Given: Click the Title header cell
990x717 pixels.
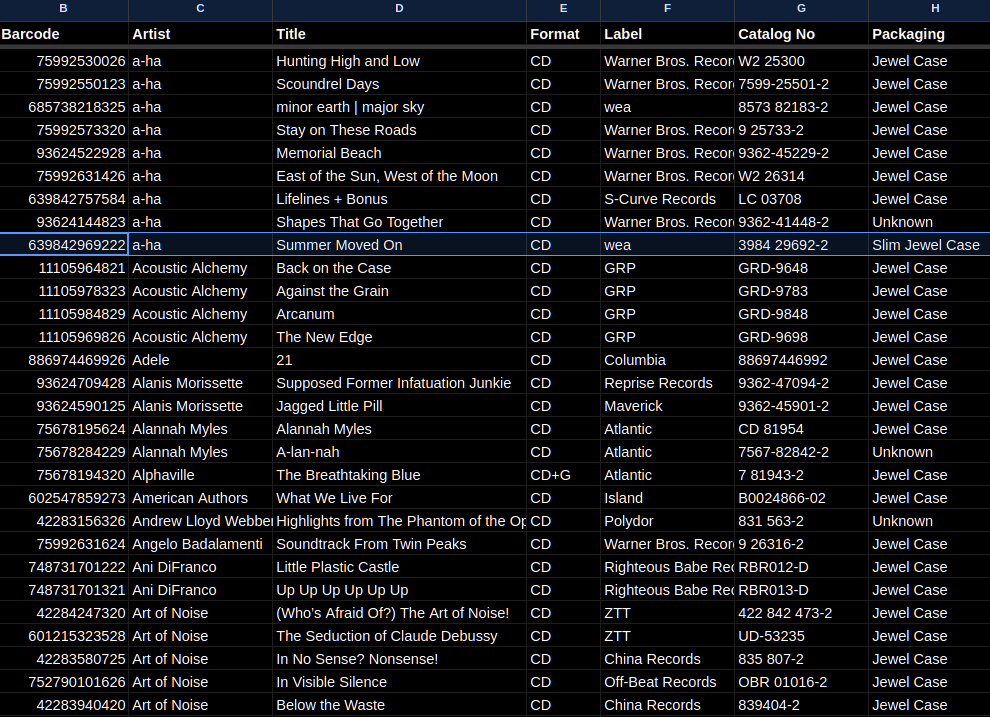Looking at the screenshot, I should click(x=399, y=34).
